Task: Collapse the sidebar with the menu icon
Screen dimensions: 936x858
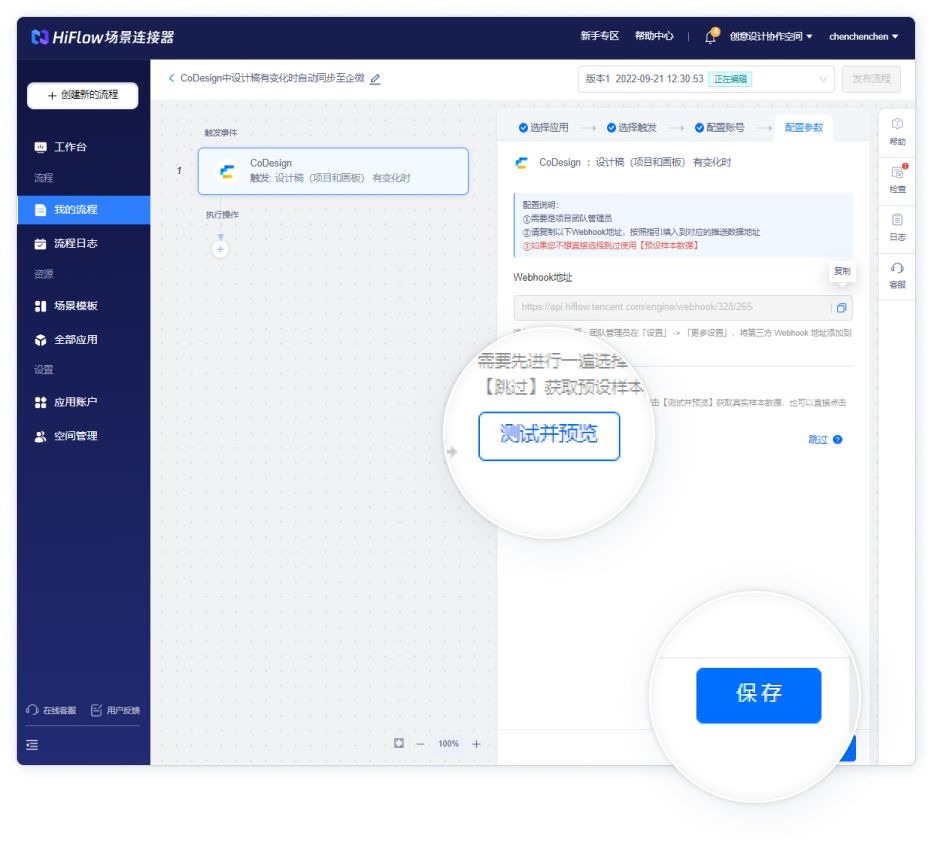Action: 32,745
